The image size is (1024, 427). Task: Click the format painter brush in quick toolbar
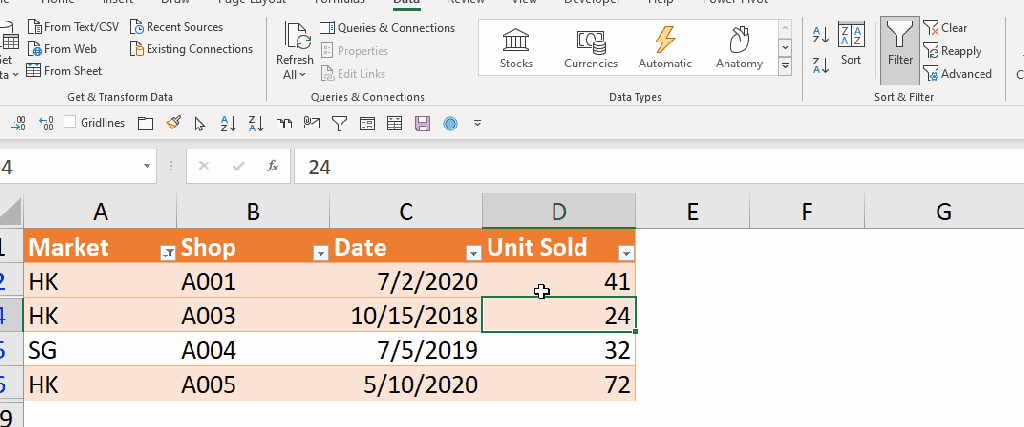point(173,123)
